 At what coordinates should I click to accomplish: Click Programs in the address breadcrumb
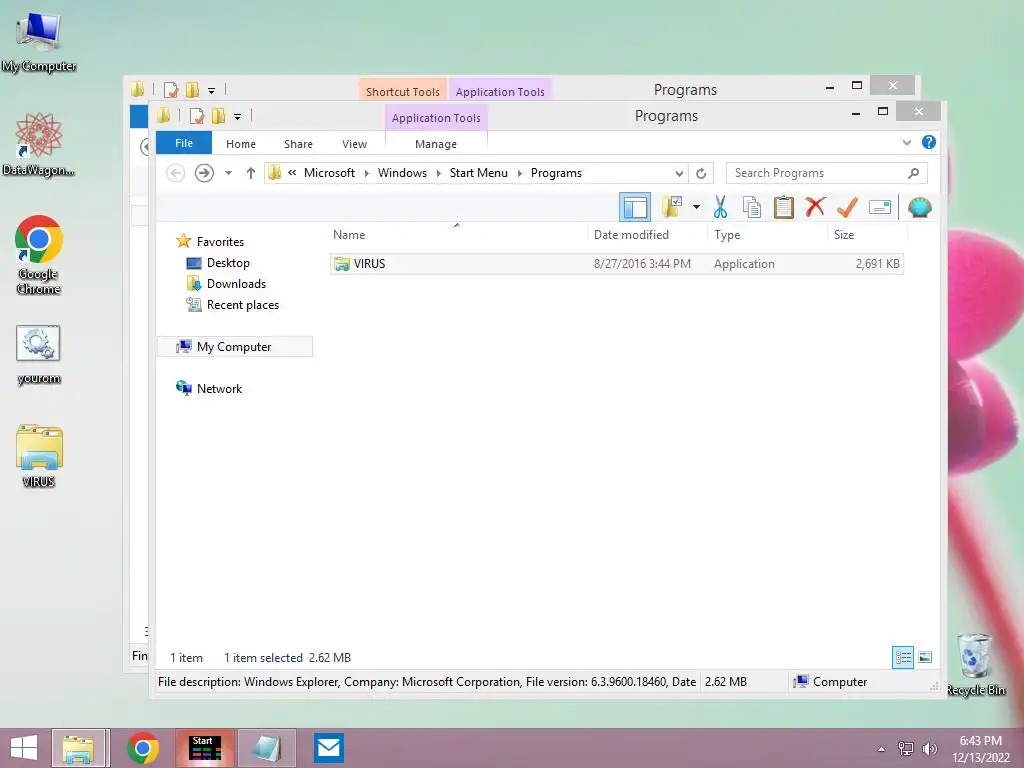(556, 173)
